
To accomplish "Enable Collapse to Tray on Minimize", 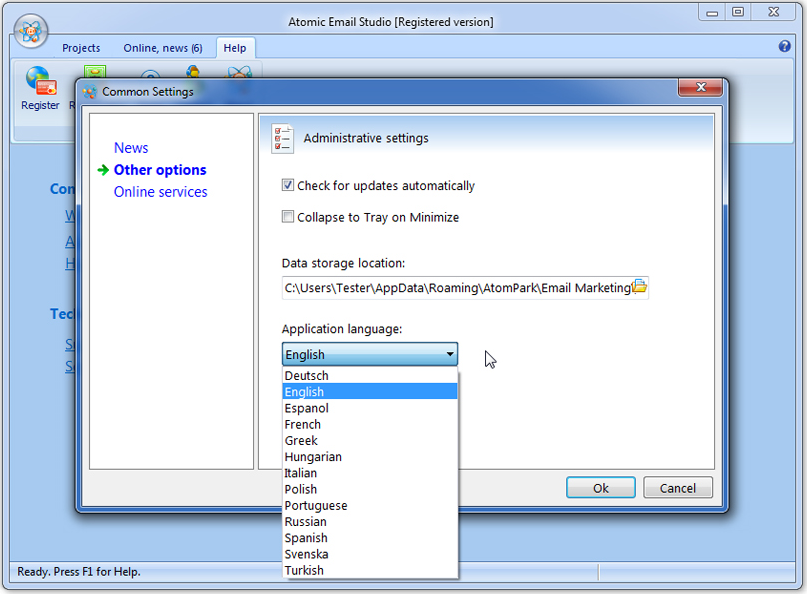I will point(287,217).
